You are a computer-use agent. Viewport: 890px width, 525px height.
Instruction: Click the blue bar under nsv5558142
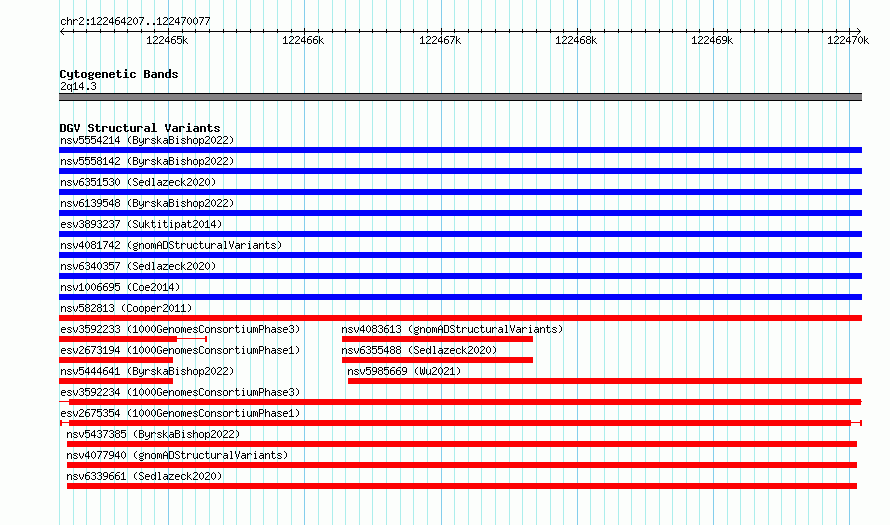(460, 171)
